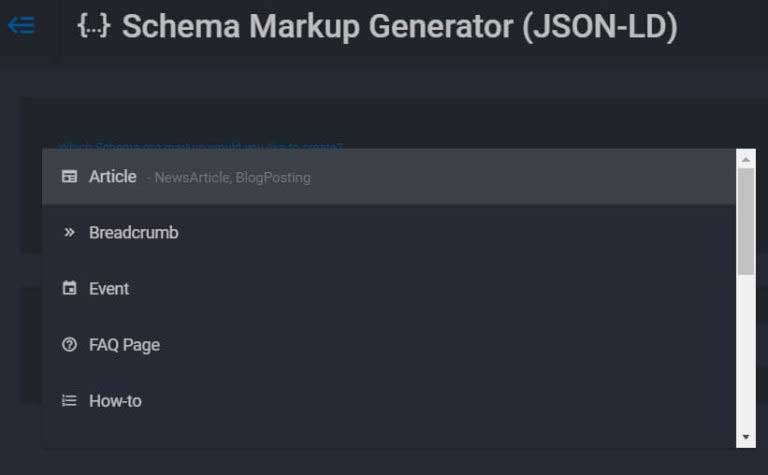
Task: Choose the Breadcrumb schema option
Action: [x=389, y=233]
